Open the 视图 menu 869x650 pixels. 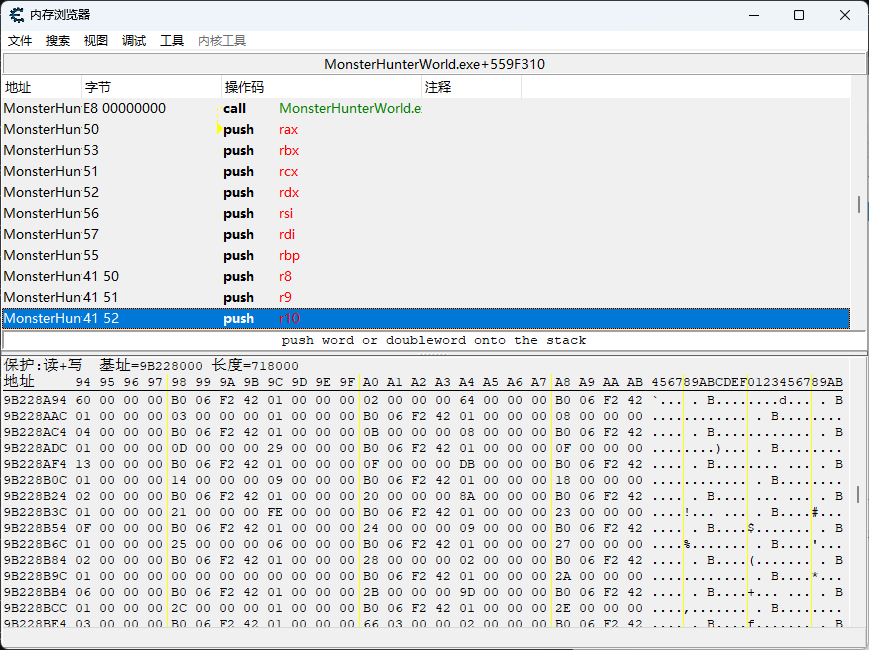pyautogui.click(x=96, y=41)
